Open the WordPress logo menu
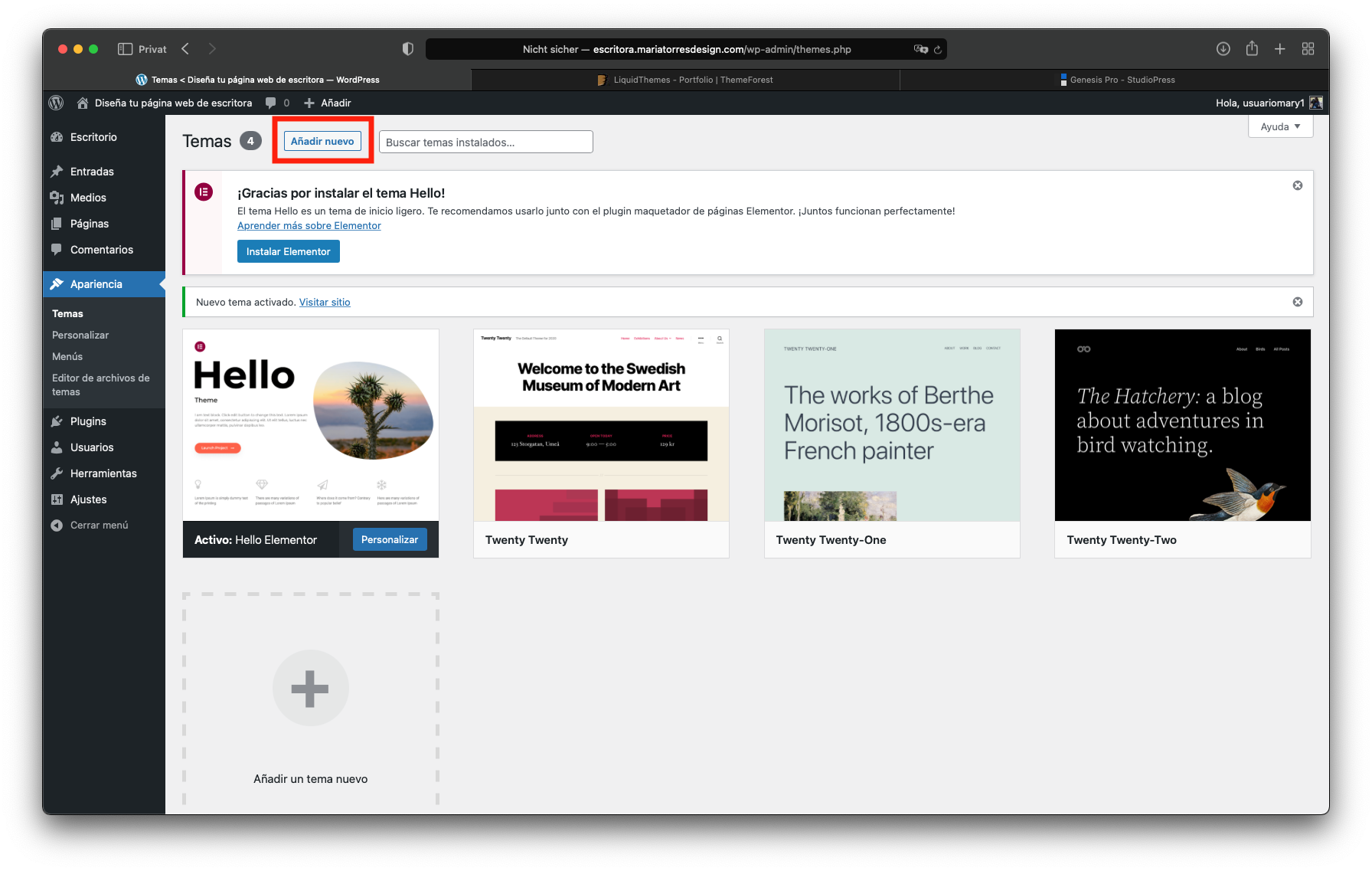This screenshot has height=871, width=1372. point(56,103)
